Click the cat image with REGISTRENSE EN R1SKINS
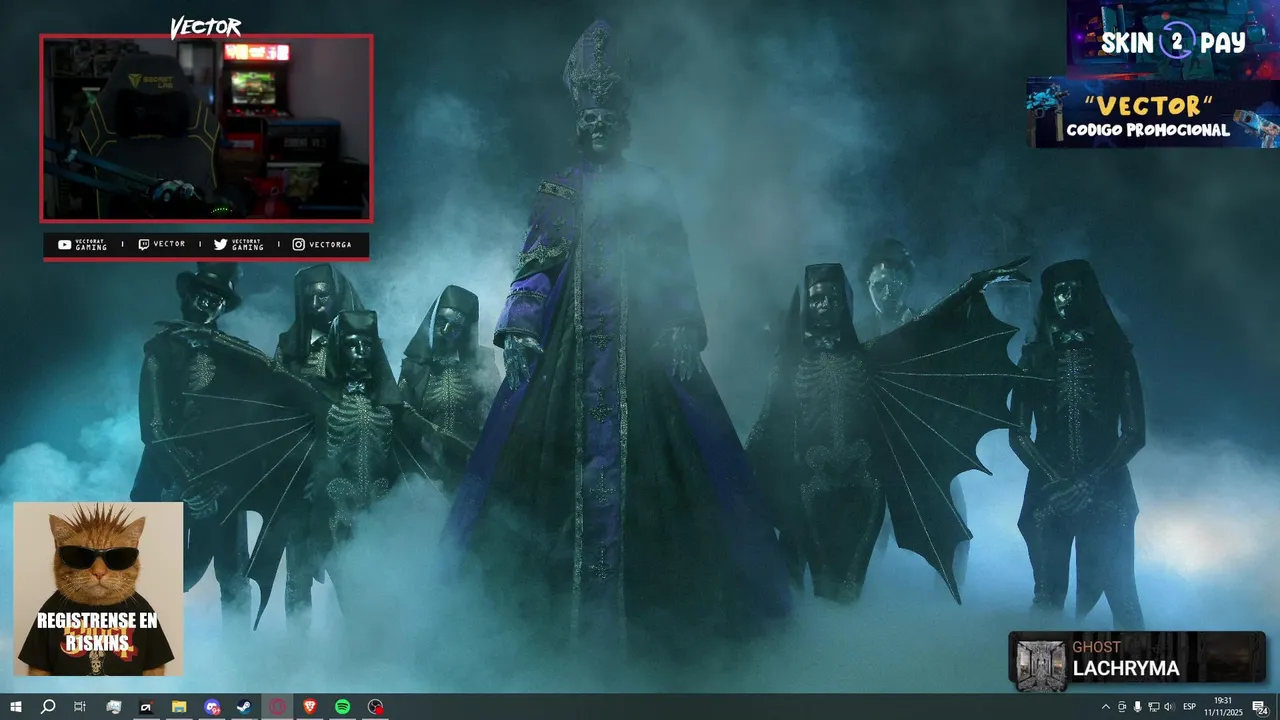1280x720 pixels. (x=98, y=589)
